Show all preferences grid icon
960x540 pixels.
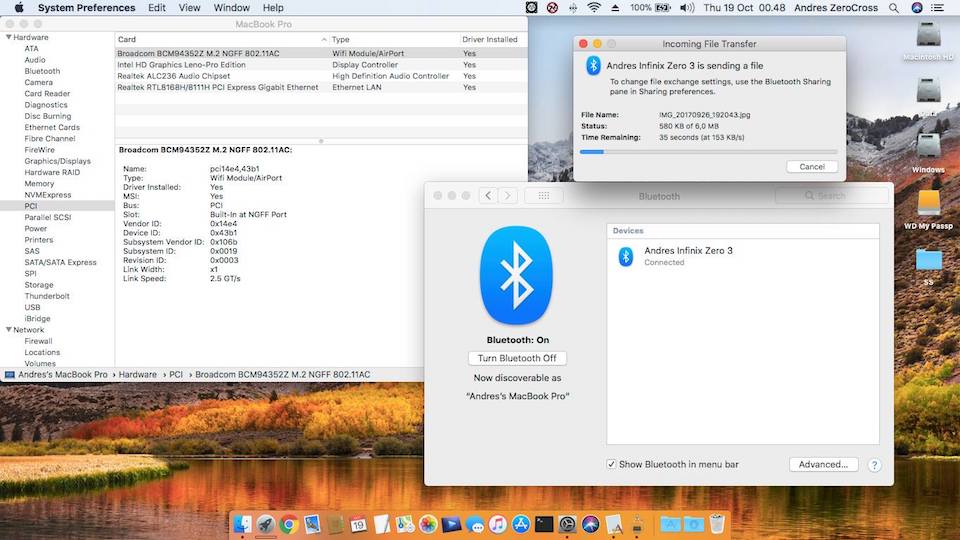point(544,195)
